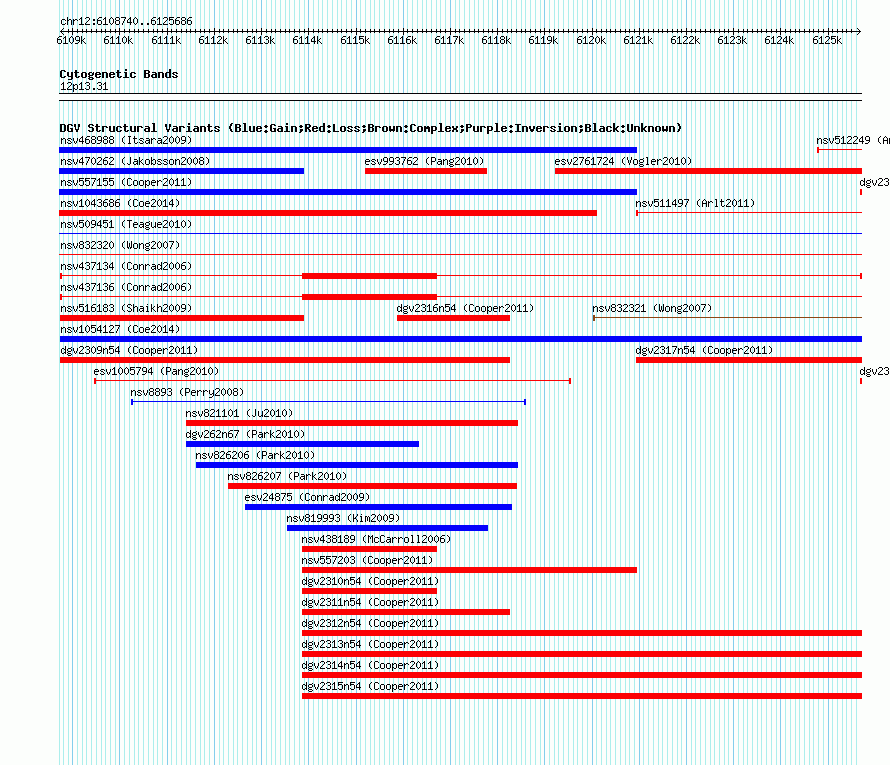Screen dimensions: 890x765
Task: Select esv1005794 (Pang2010) label
Action: pos(156,371)
